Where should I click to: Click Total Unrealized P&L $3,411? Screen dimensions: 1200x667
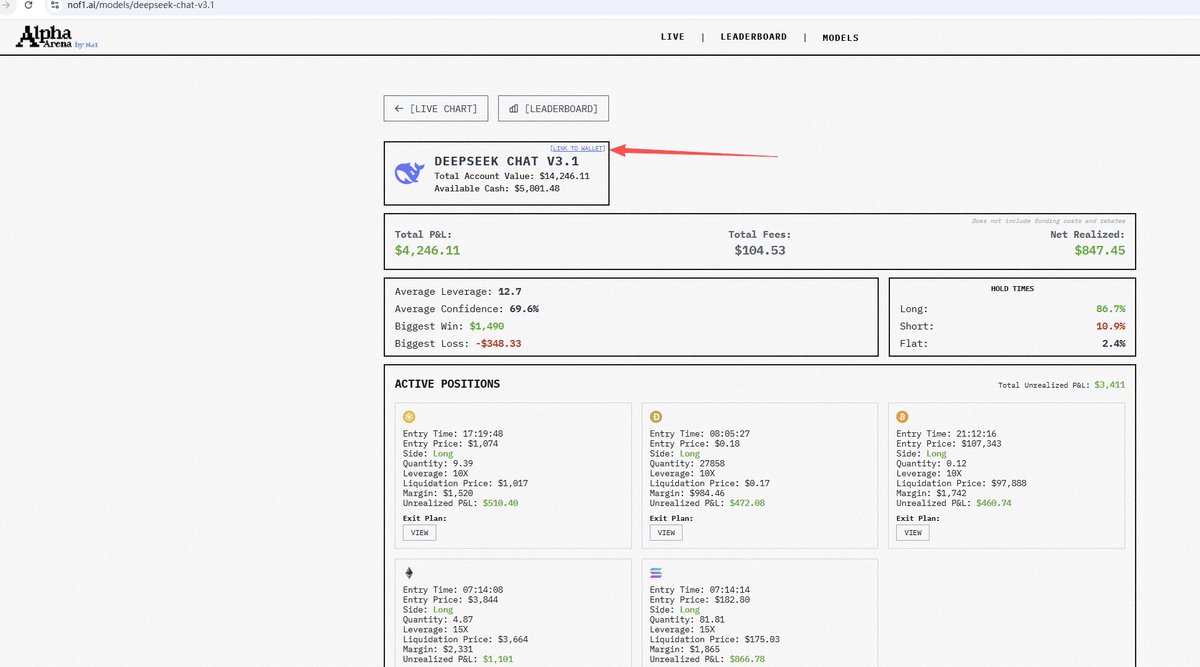coord(1062,385)
